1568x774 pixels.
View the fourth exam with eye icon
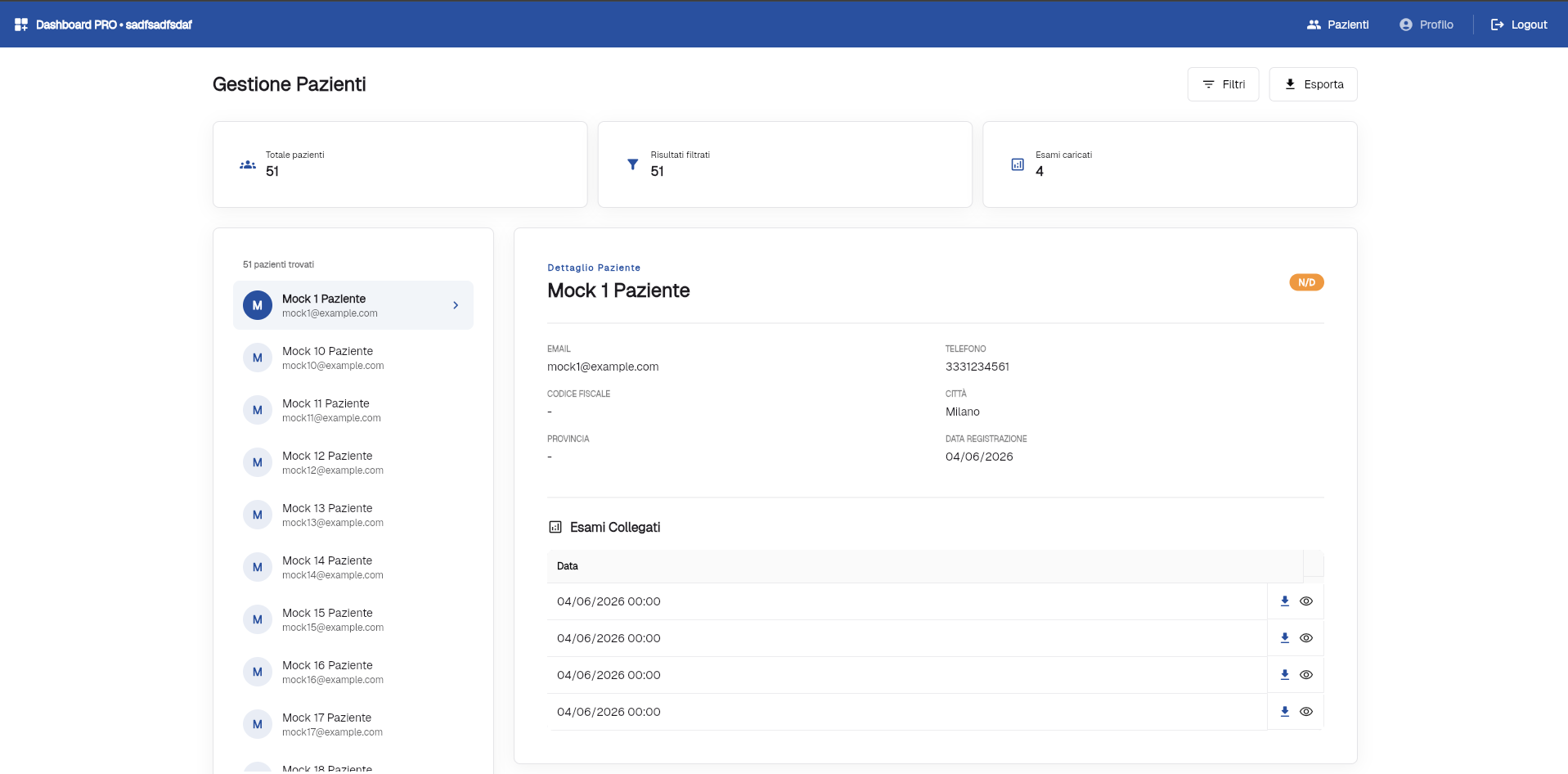(x=1306, y=712)
